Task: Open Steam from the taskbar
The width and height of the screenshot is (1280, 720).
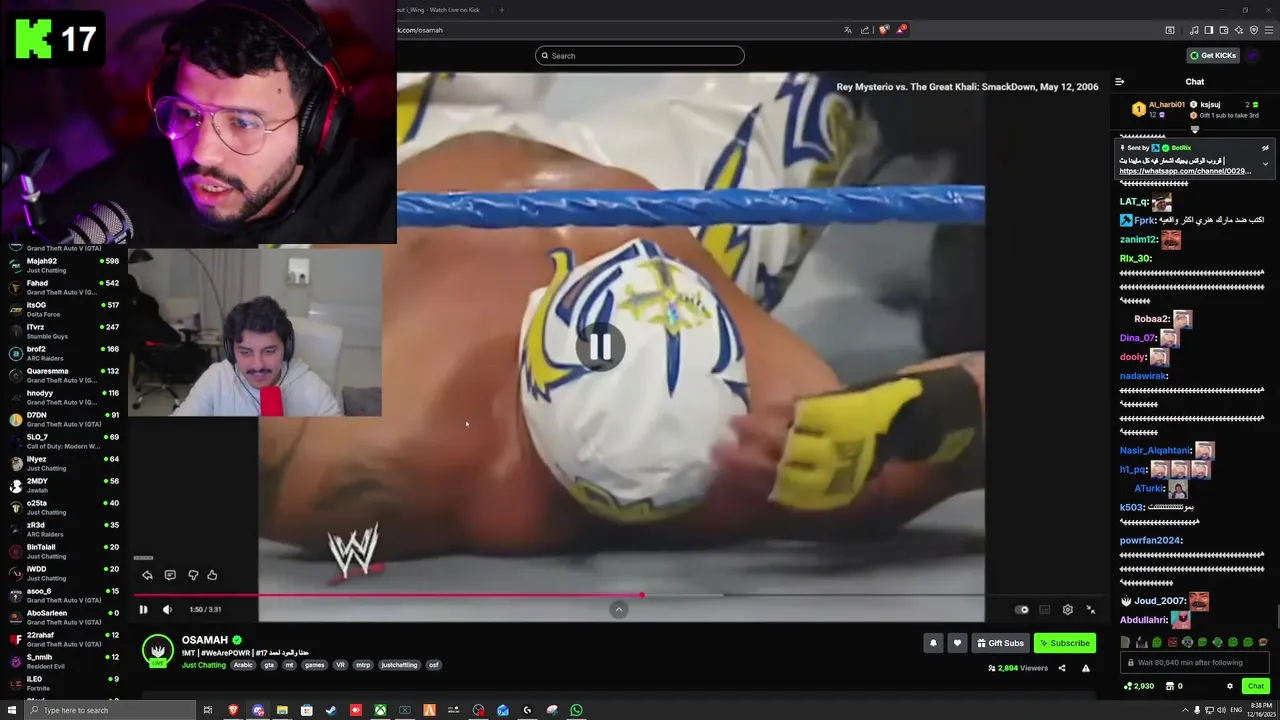Action: [x=331, y=710]
